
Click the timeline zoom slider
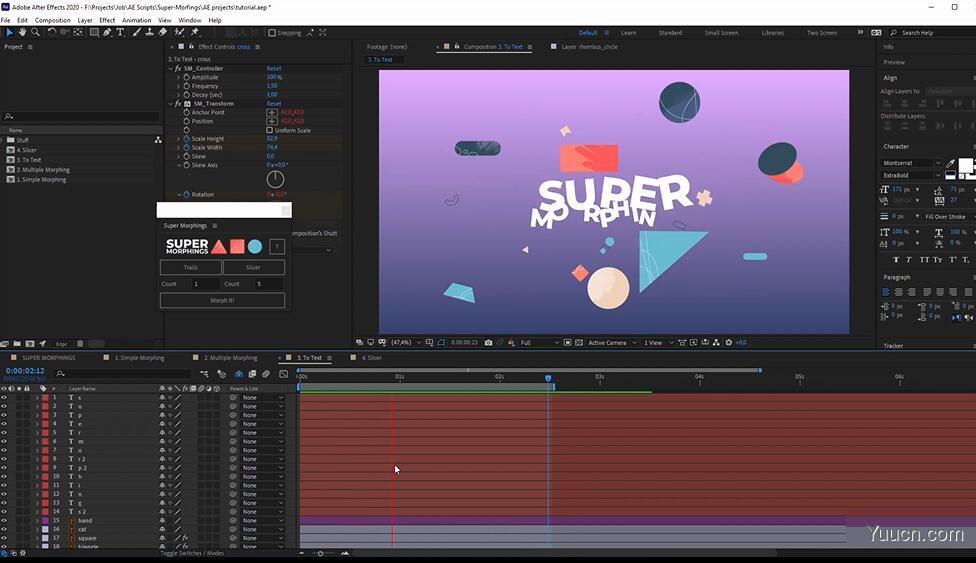point(321,553)
